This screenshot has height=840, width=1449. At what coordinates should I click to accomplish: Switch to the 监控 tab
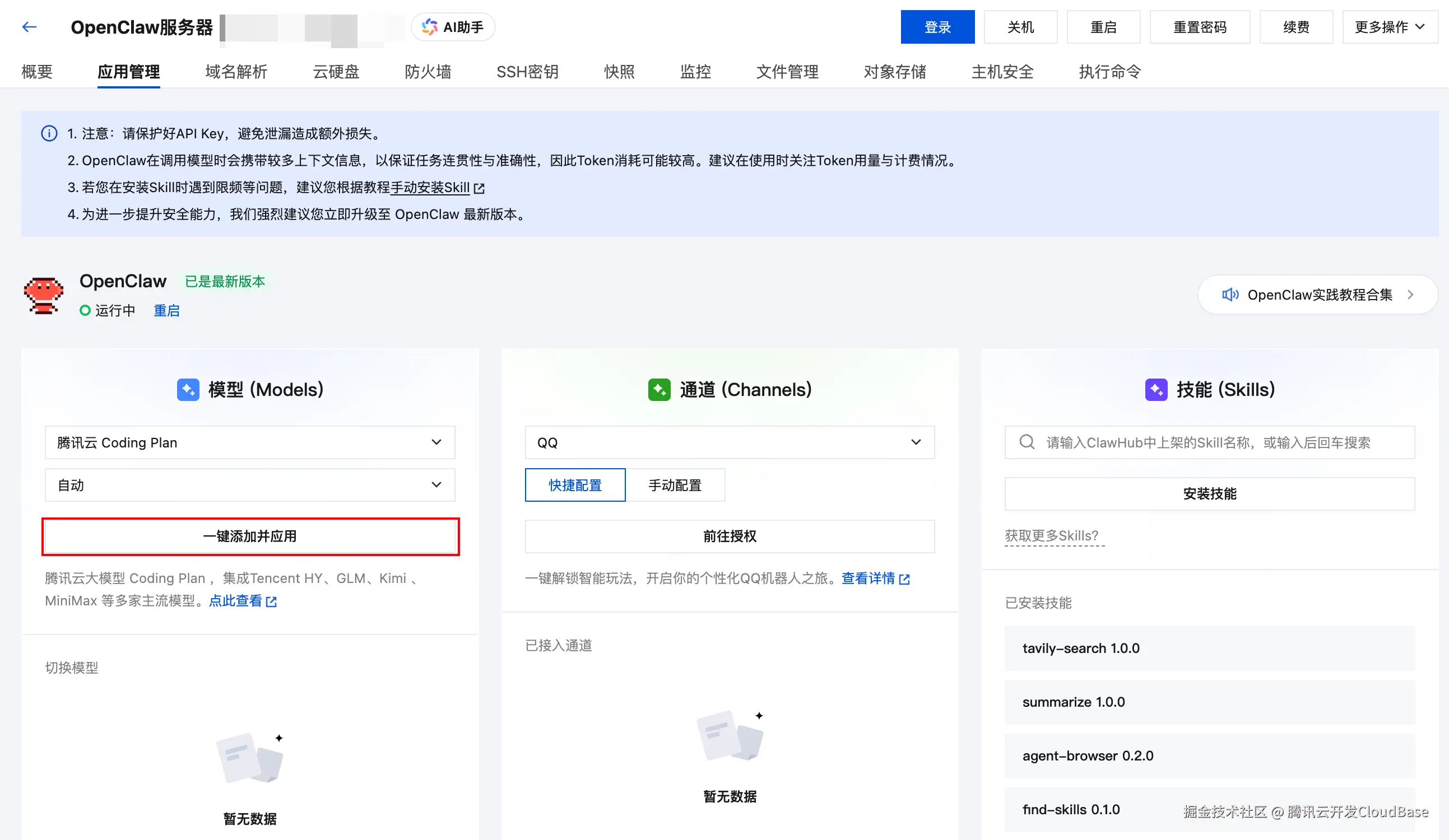click(695, 71)
